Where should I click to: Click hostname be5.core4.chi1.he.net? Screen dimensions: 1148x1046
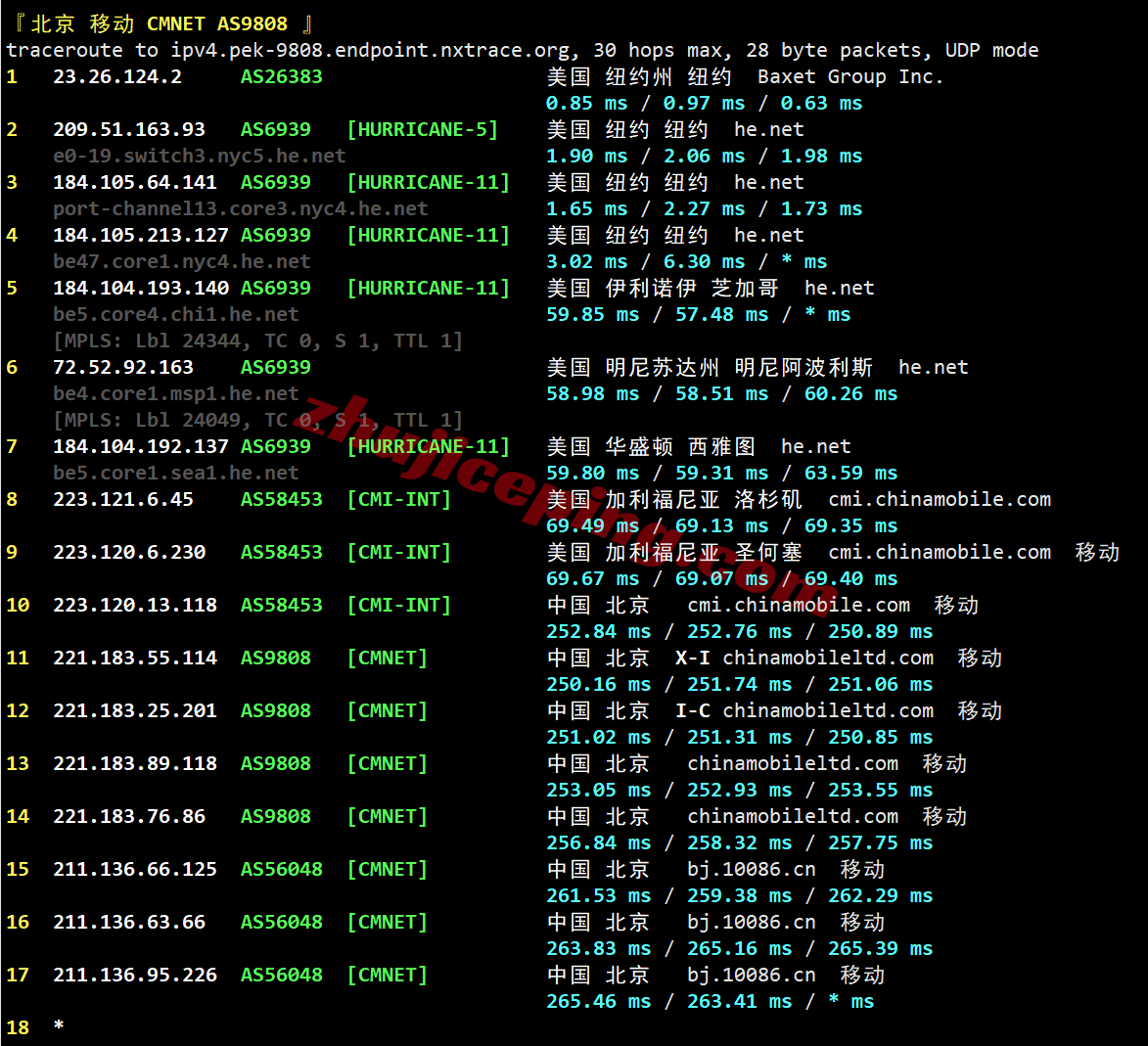(176, 314)
